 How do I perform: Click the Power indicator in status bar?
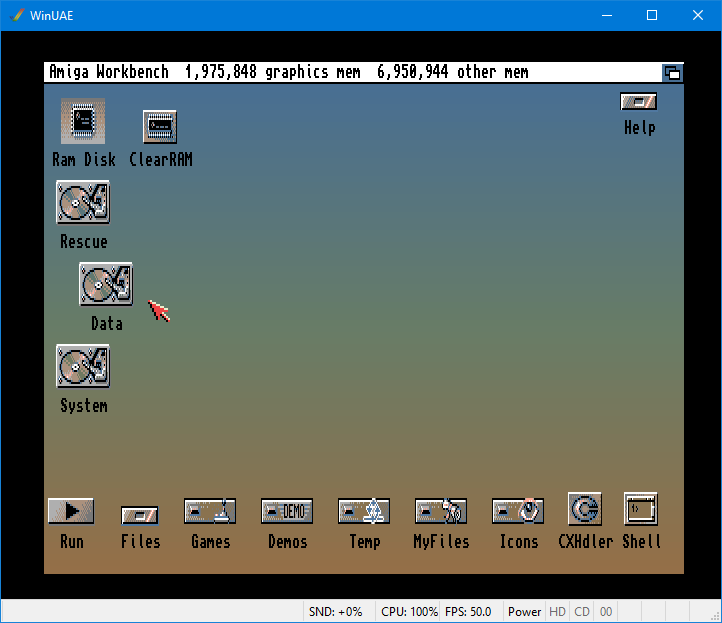click(524, 611)
